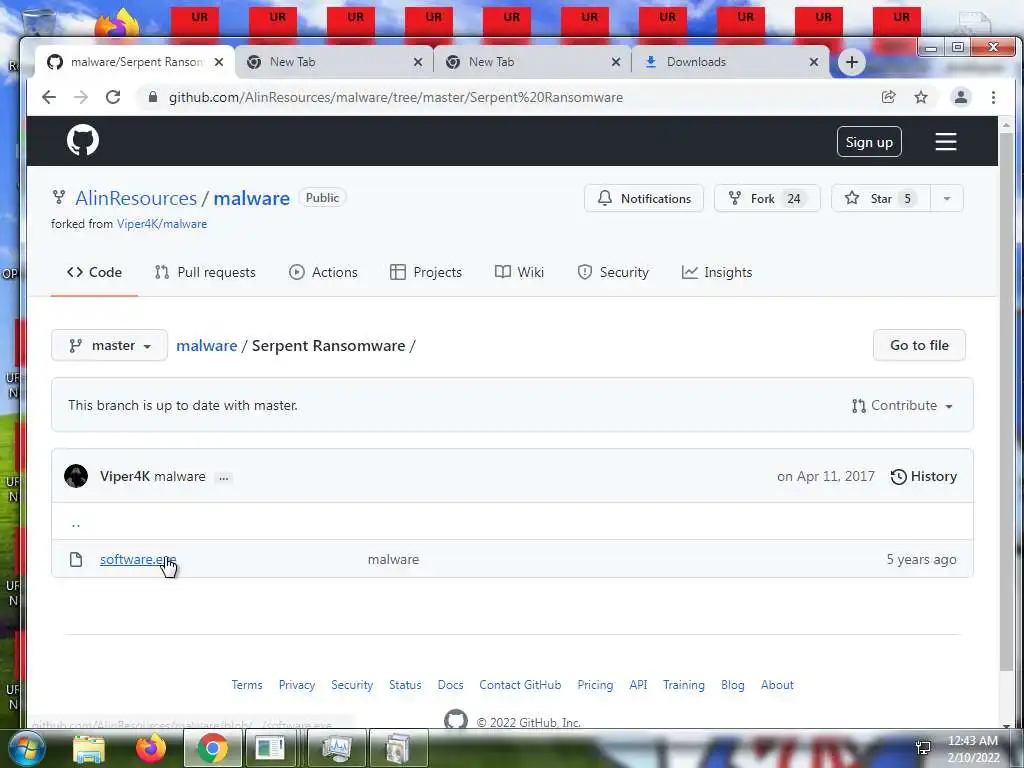Click the Viper4K avatar image
This screenshot has height=768, width=1024.
tap(76, 476)
